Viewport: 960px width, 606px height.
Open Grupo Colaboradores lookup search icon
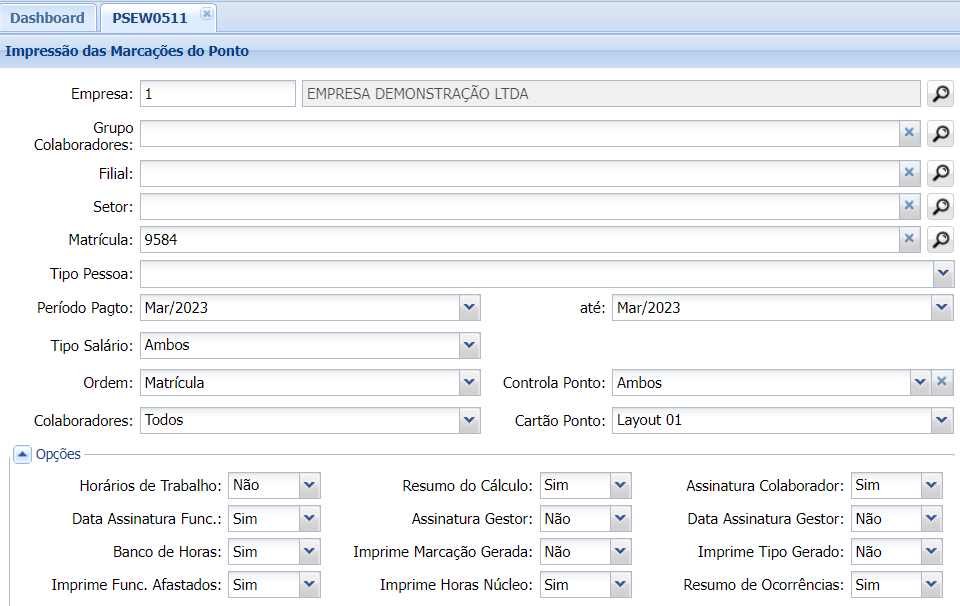point(940,134)
